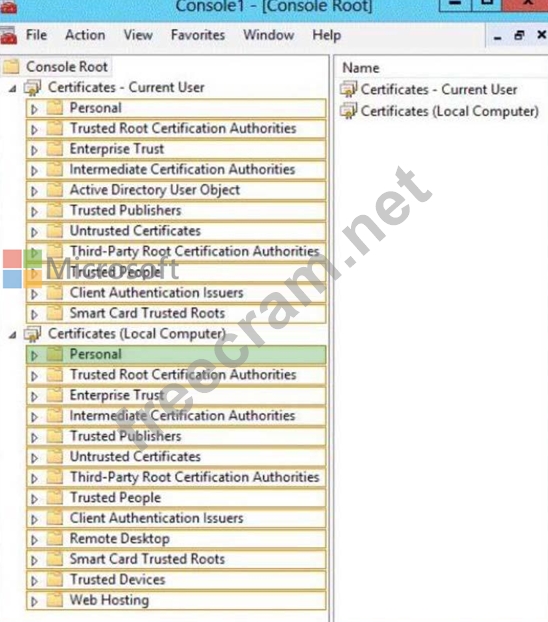Click Web Hosting folder icon
This screenshot has height=622, width=548.
click(54, 600)
